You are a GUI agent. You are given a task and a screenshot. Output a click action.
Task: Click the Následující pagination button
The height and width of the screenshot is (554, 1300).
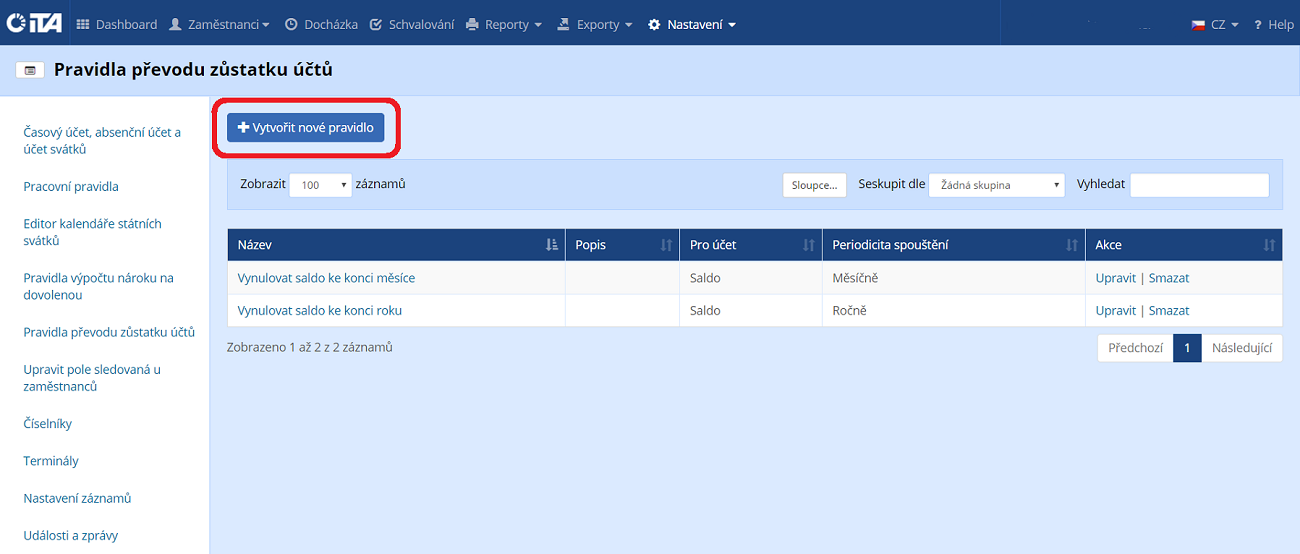click(x=1241, y=348)
